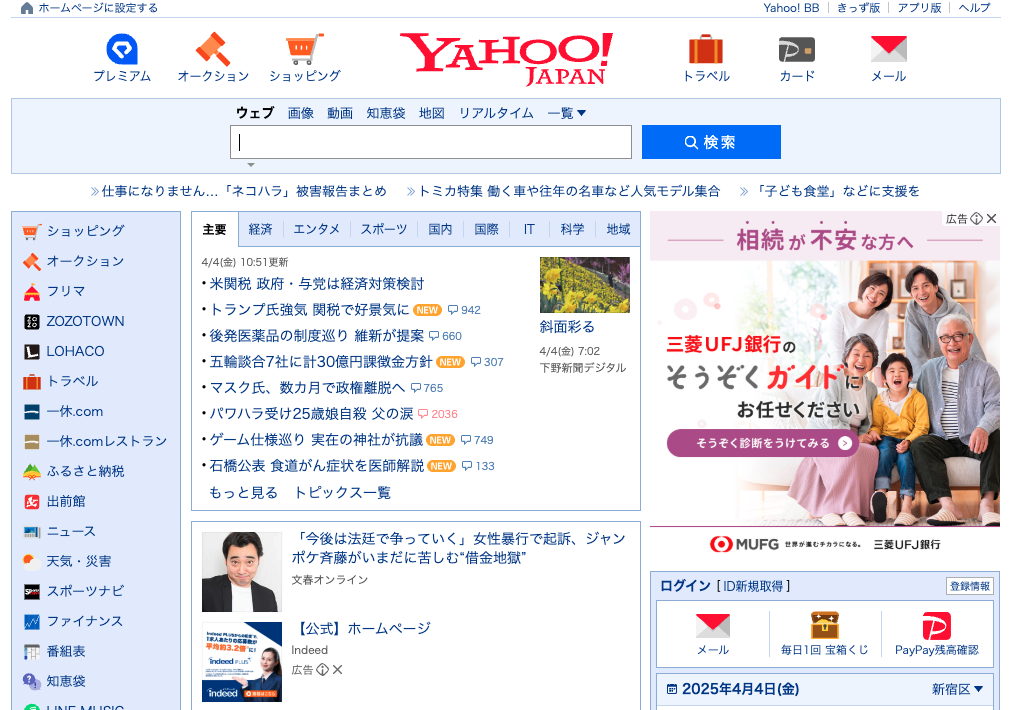Click the オークション icon in sidebar

[x=32, y=262]
